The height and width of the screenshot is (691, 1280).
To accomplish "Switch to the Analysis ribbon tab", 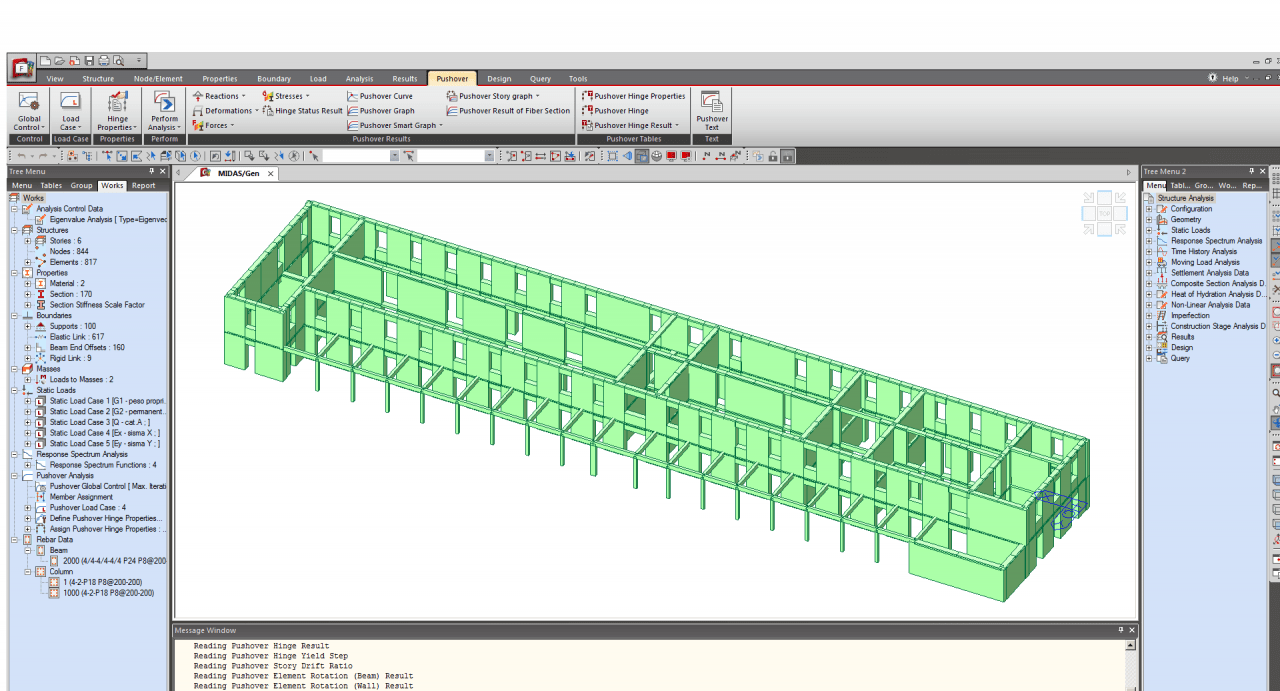I will click(x=359, y=79).
